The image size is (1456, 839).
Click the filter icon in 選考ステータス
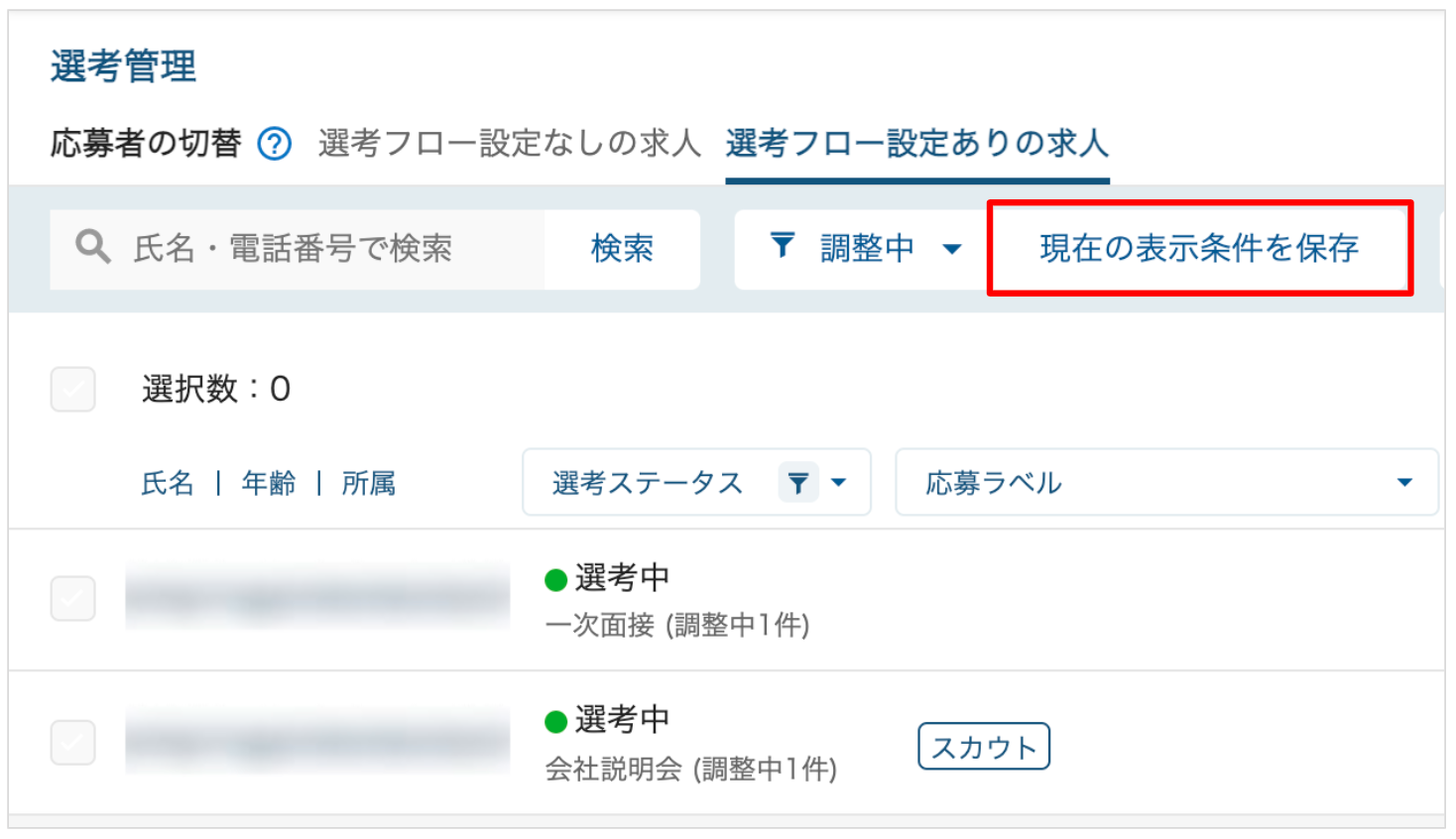797,483
